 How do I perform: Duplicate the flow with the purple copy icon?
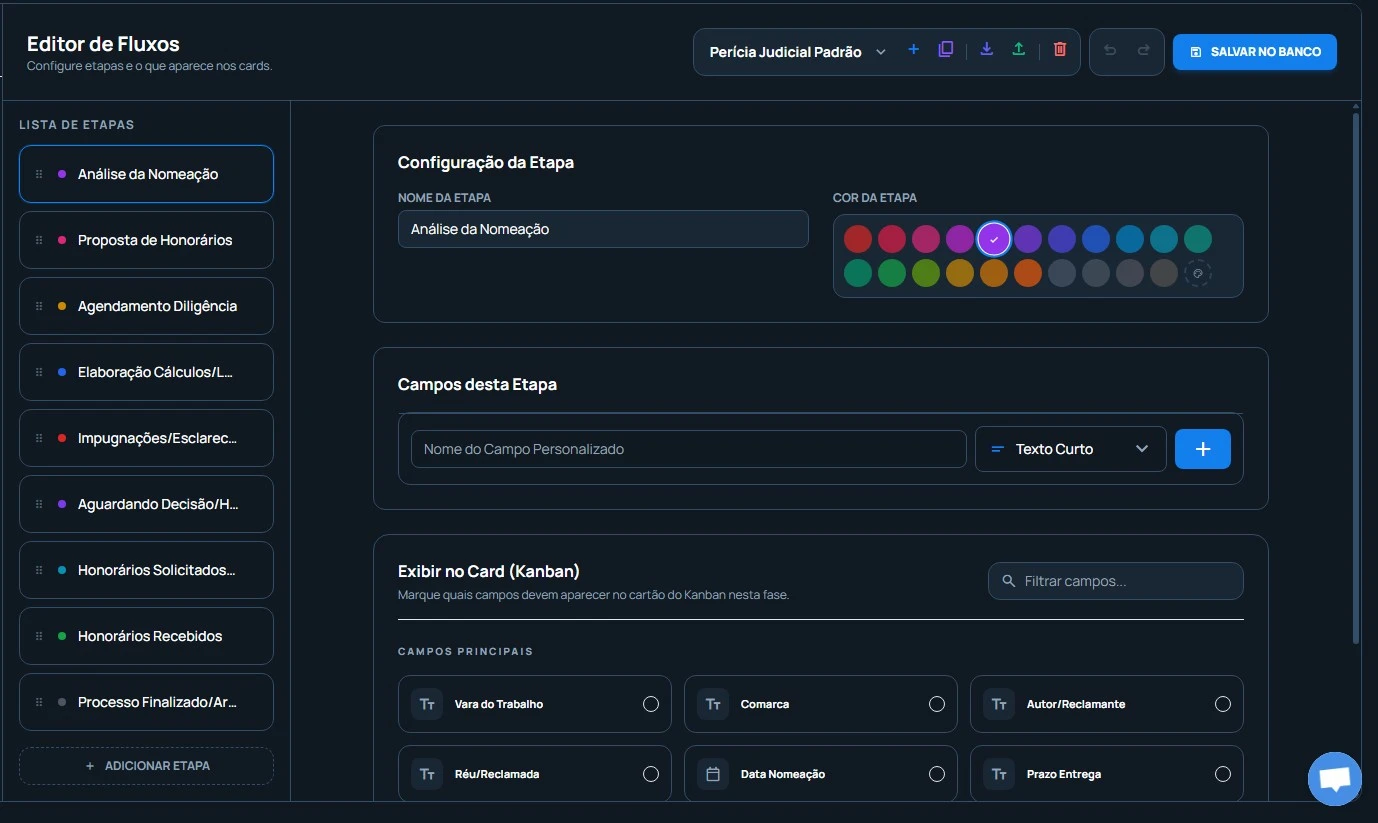945,50
